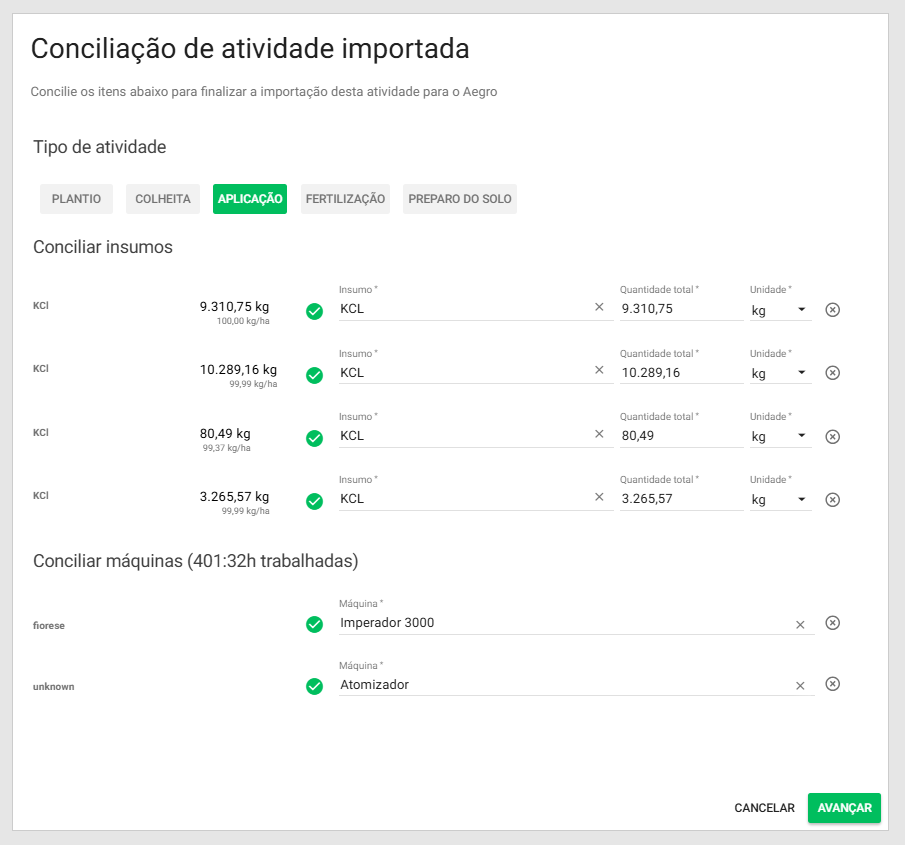Click green check icon for unknown machine
The height and width of the screenshot is (845, 905).
click(314, 686)
